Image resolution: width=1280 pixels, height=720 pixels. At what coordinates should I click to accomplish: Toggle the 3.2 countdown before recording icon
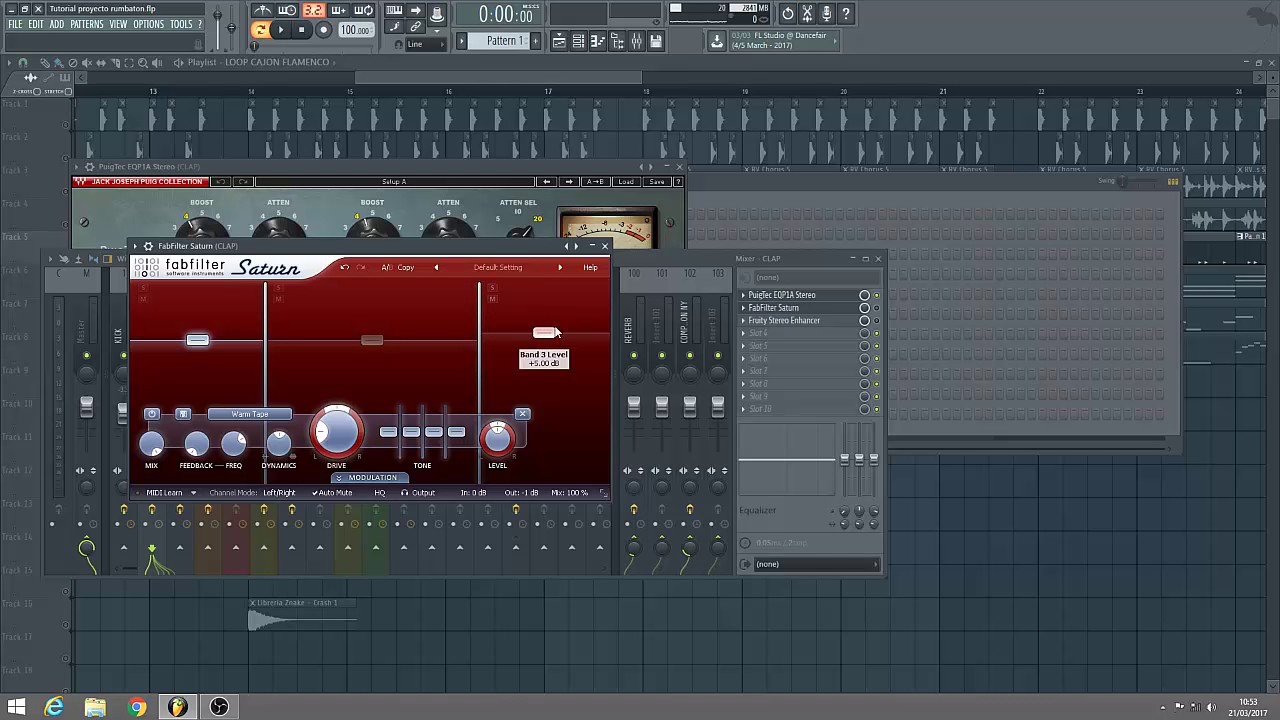[x=313, y=11]
